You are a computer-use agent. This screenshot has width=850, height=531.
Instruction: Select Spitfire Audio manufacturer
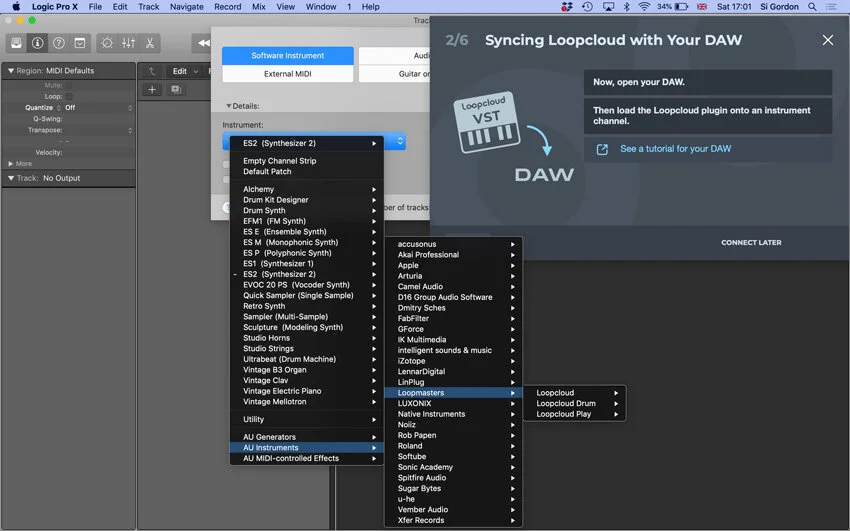(453, 478)
